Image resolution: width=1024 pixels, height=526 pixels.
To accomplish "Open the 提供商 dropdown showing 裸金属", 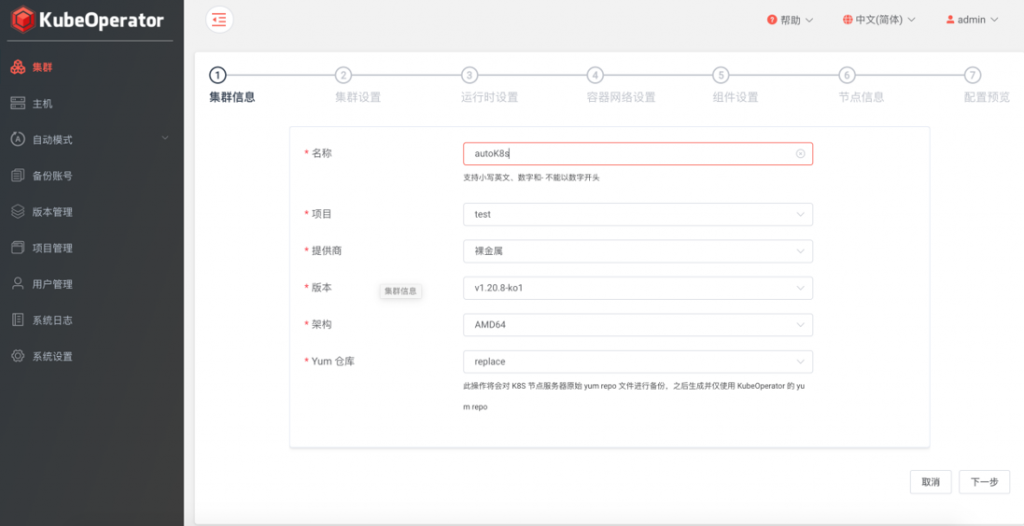I will tap(638, 251).
